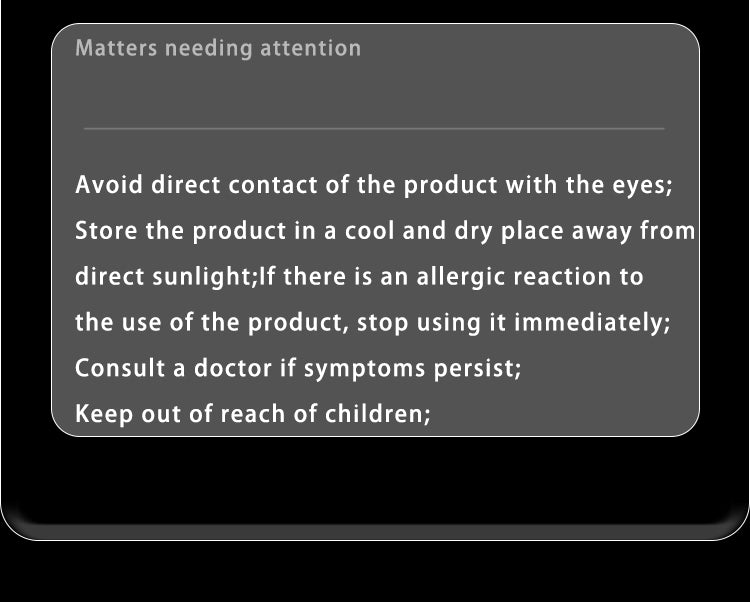Click the word "immediately;"
Viewport: 750px width, 602px height.
coord(592,322)
